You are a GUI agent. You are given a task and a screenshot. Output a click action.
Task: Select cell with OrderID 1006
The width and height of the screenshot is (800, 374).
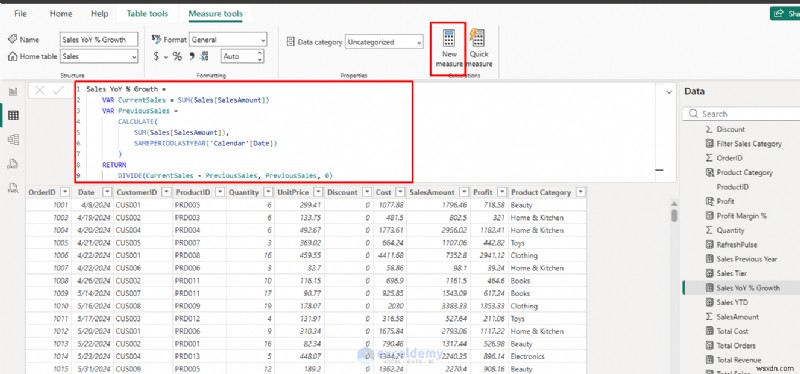[48, 256]
